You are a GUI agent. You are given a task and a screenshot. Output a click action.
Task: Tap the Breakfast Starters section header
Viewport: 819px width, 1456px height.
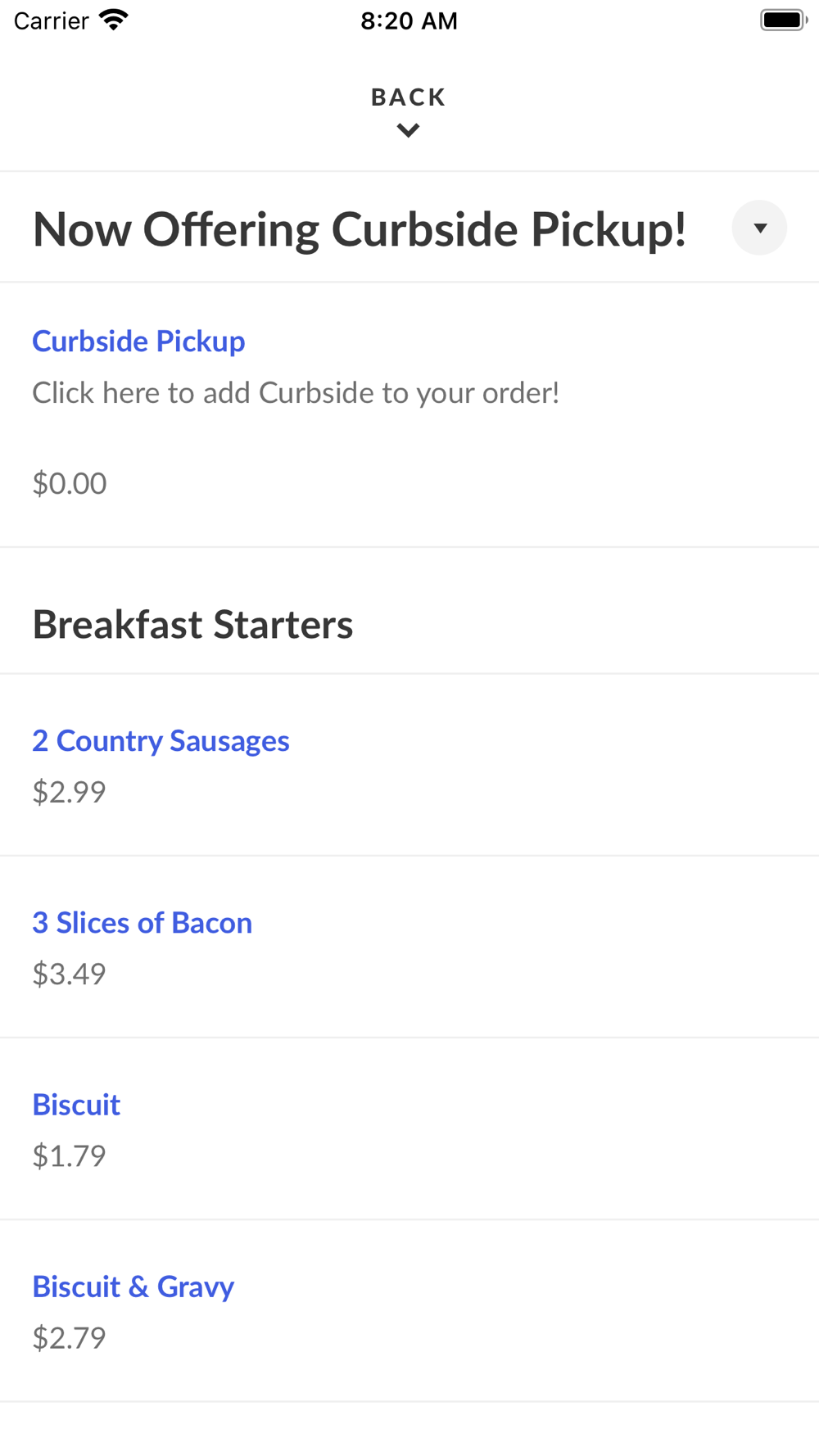(x=192, y=625)
